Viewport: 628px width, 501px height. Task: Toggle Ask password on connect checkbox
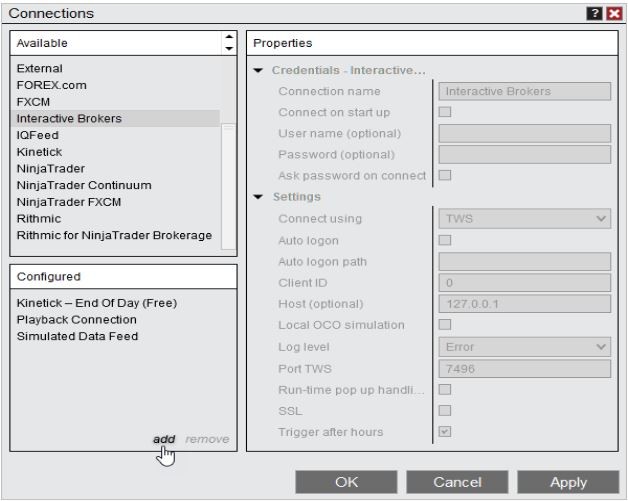click(445, 175)
